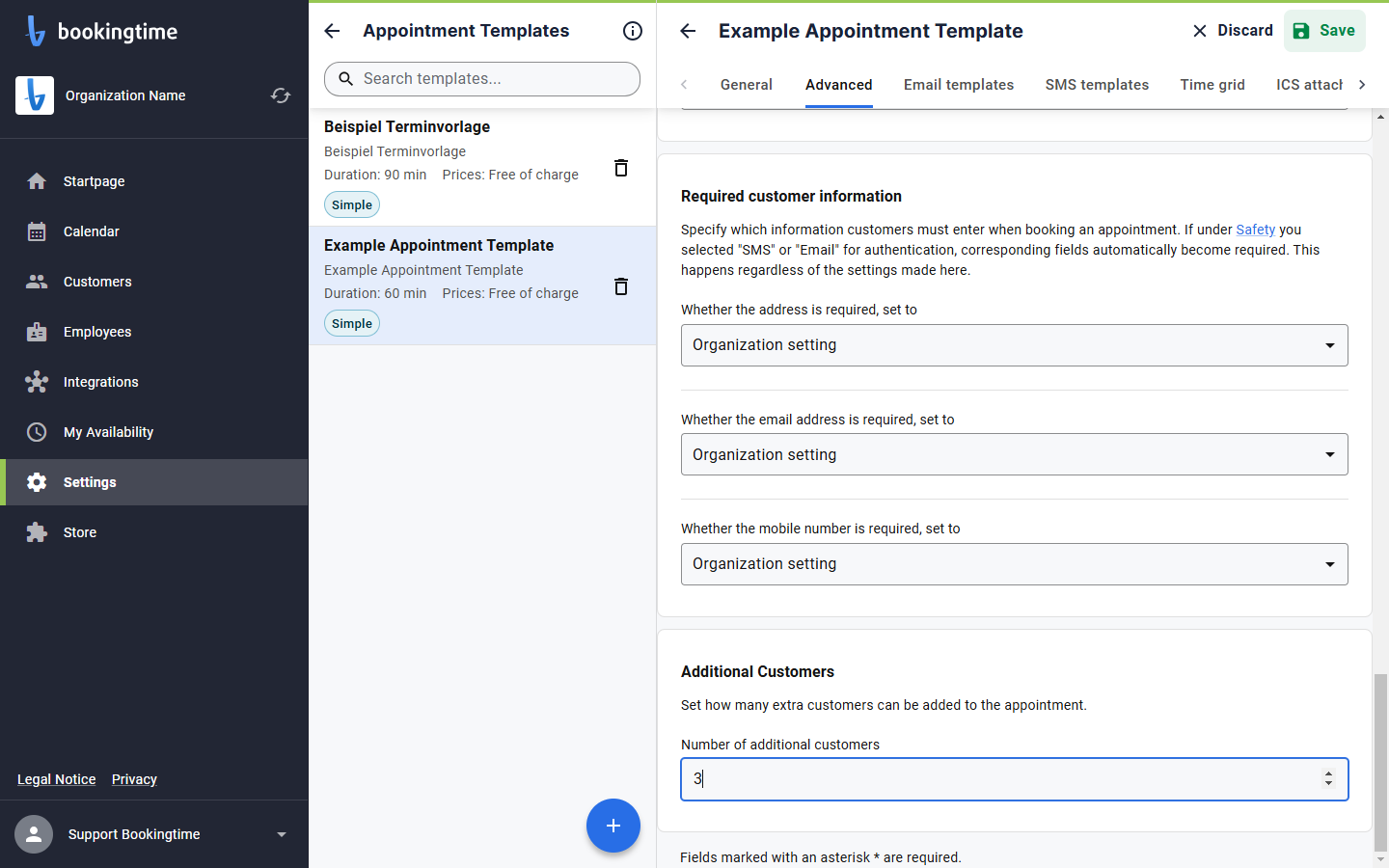
Task: Expand Support Bookingtime user menu
Action: [282, 834]
